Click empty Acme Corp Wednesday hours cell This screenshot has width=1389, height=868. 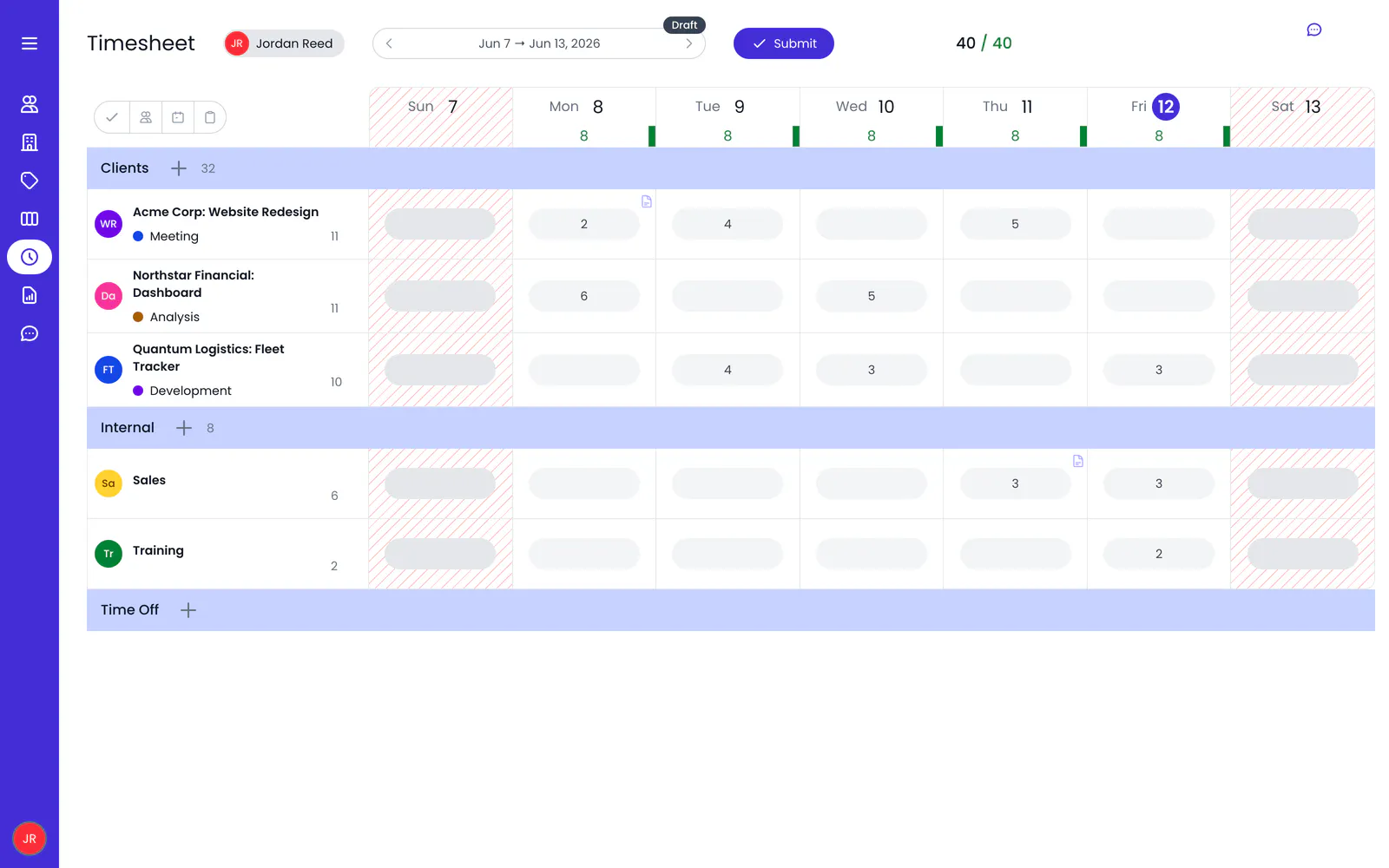[x=872, y=224]
